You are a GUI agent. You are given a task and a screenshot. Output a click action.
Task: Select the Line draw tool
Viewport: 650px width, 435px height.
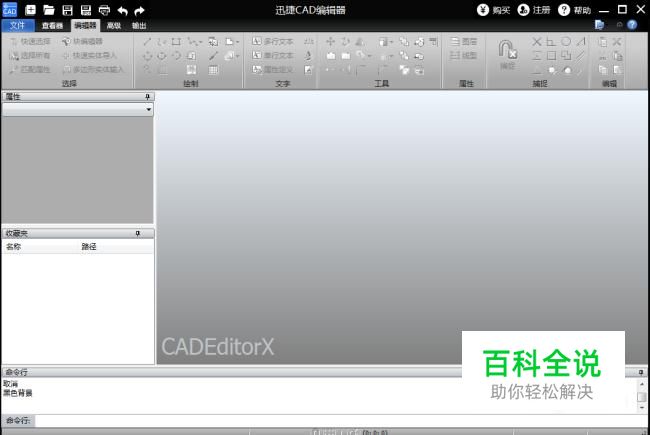point(147,41)
